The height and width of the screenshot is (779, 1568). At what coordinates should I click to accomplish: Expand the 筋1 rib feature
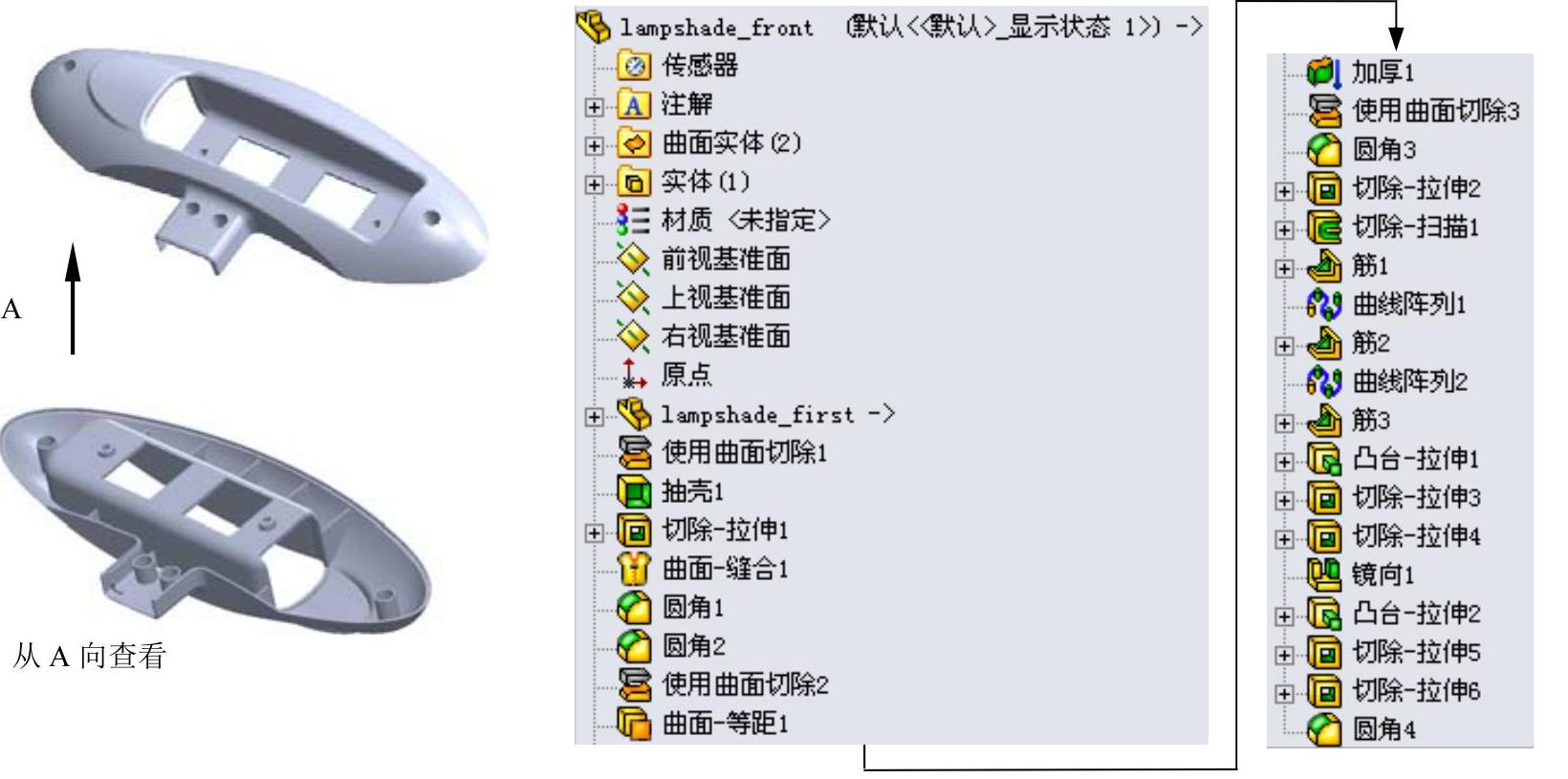(x=1284, y=269)
